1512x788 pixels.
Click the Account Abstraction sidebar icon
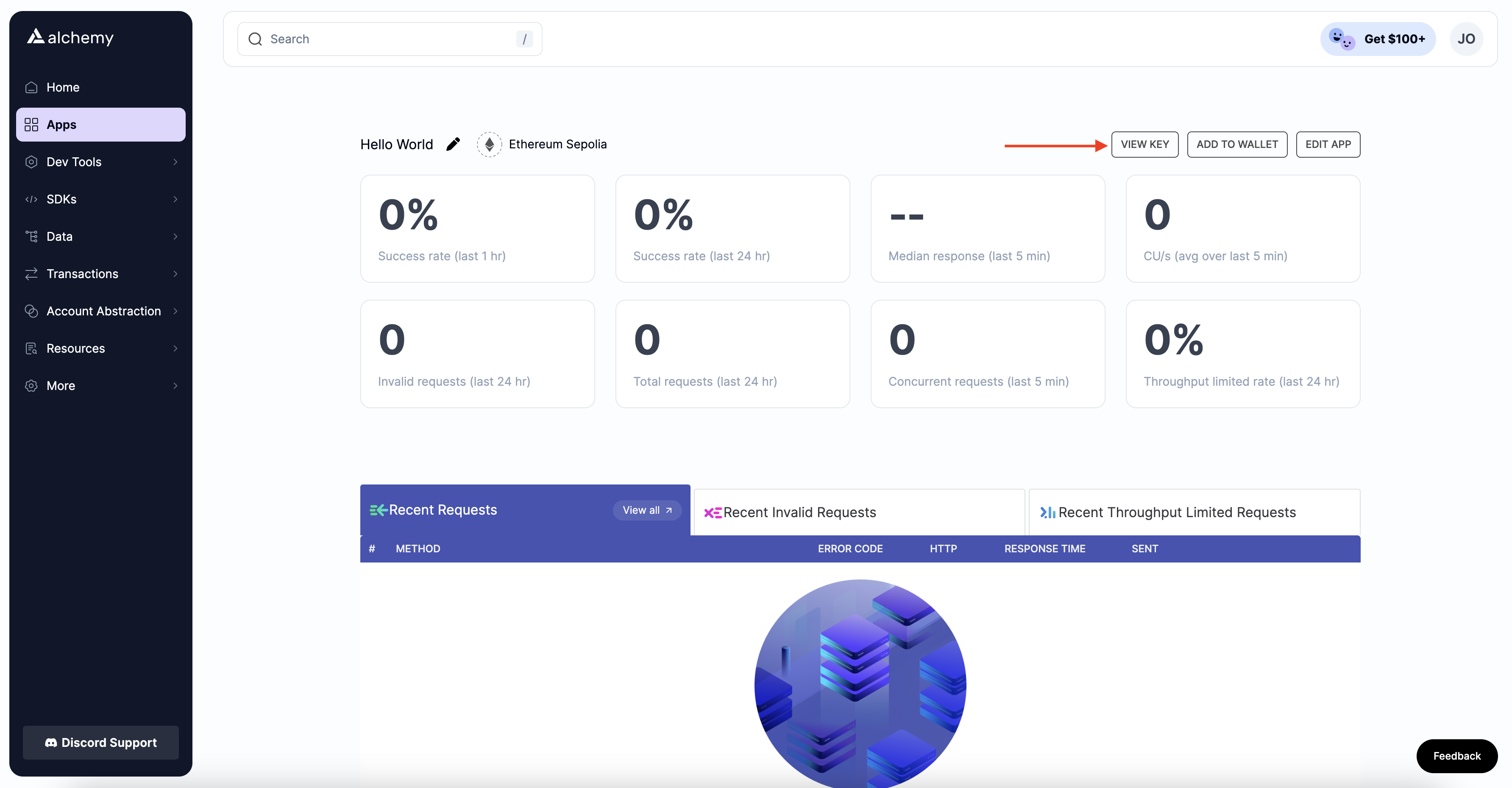coord(30,310)
